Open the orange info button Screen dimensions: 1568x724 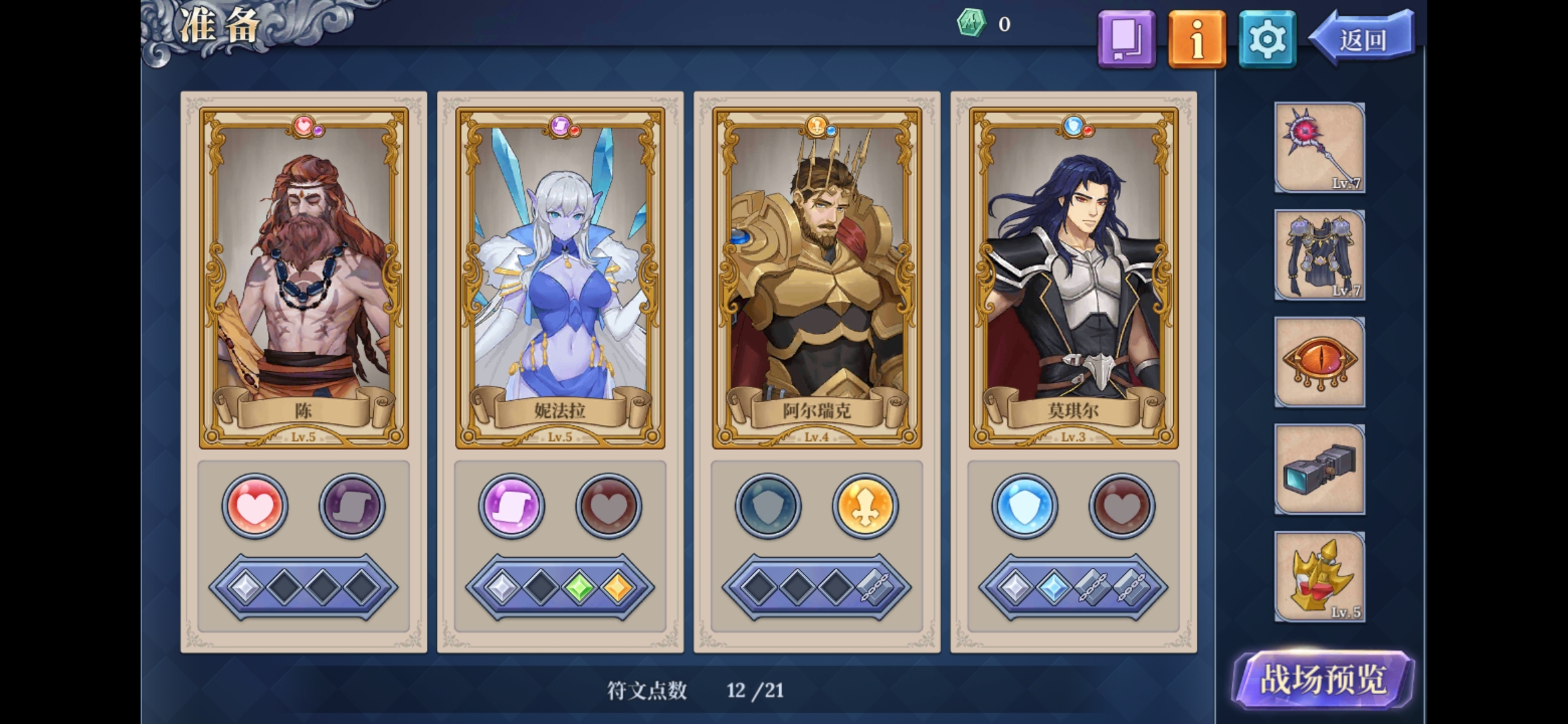point(1197,39)
